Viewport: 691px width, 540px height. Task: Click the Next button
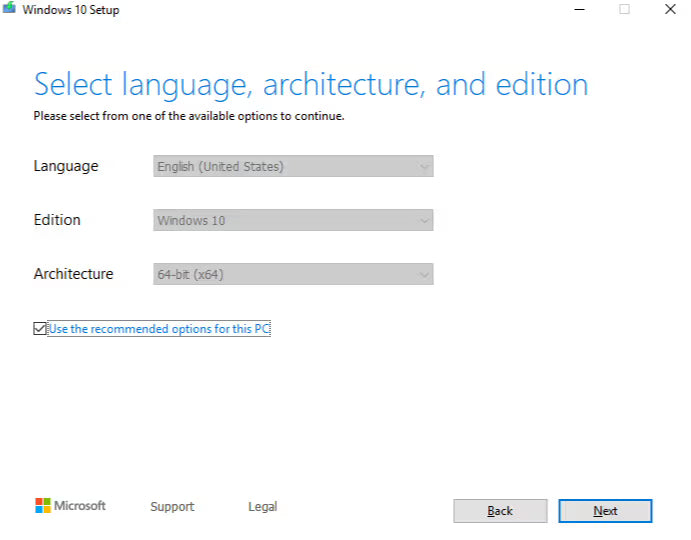tap(605, 511)
